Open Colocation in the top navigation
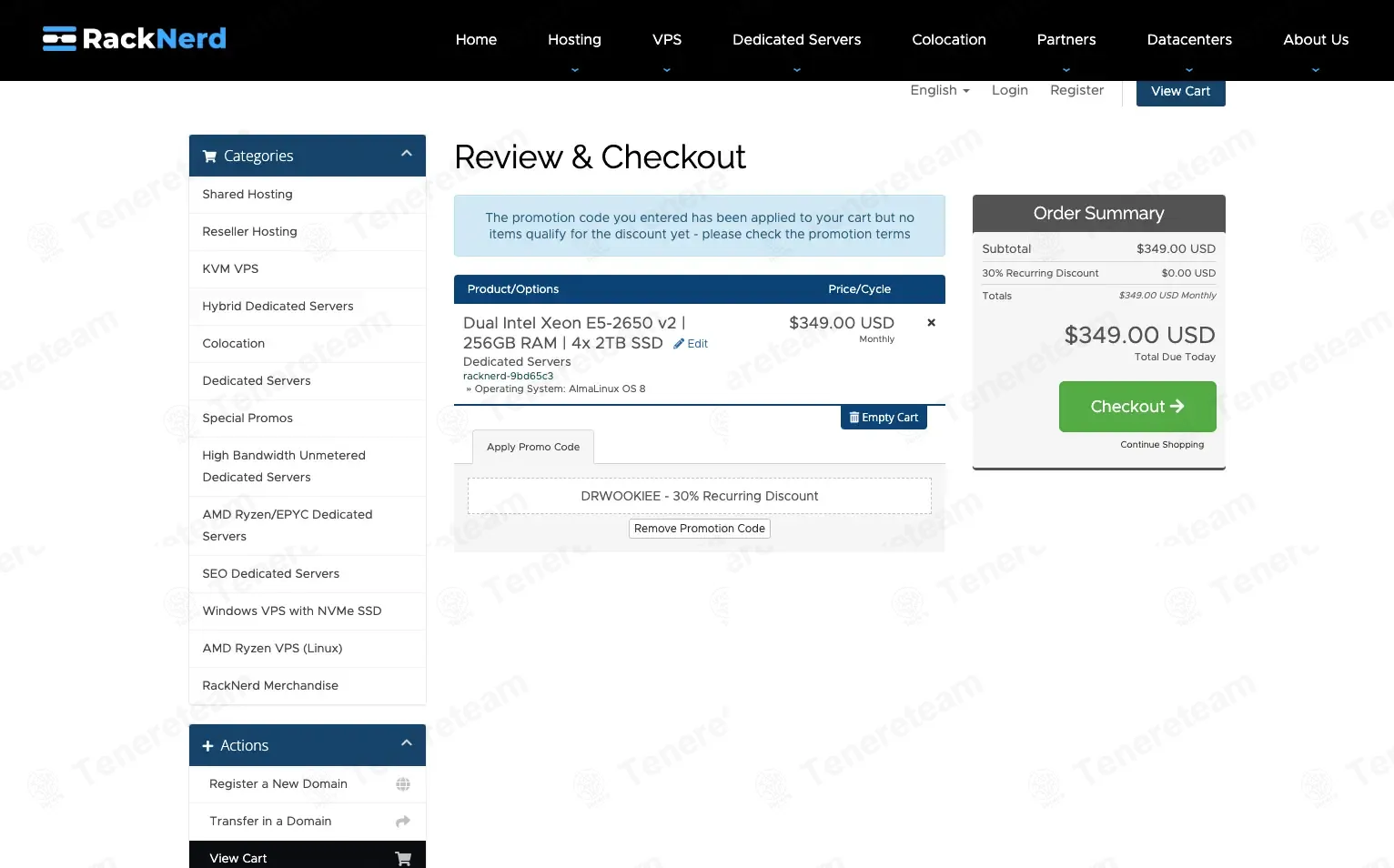This screenshot has width=1394, height=868. pos(949,40)
